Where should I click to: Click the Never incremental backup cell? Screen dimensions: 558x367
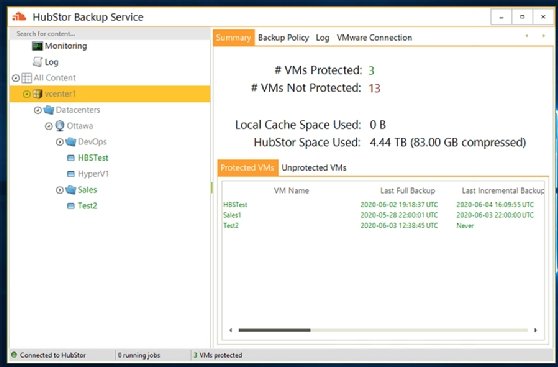(465, 225)
